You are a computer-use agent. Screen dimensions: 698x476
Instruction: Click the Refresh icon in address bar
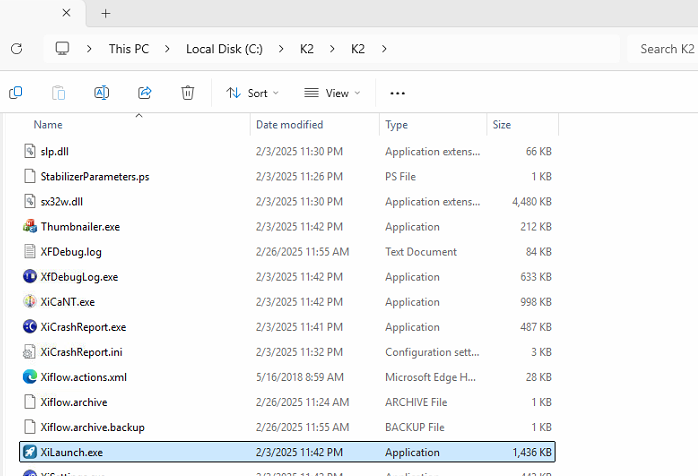click(16, 49)
